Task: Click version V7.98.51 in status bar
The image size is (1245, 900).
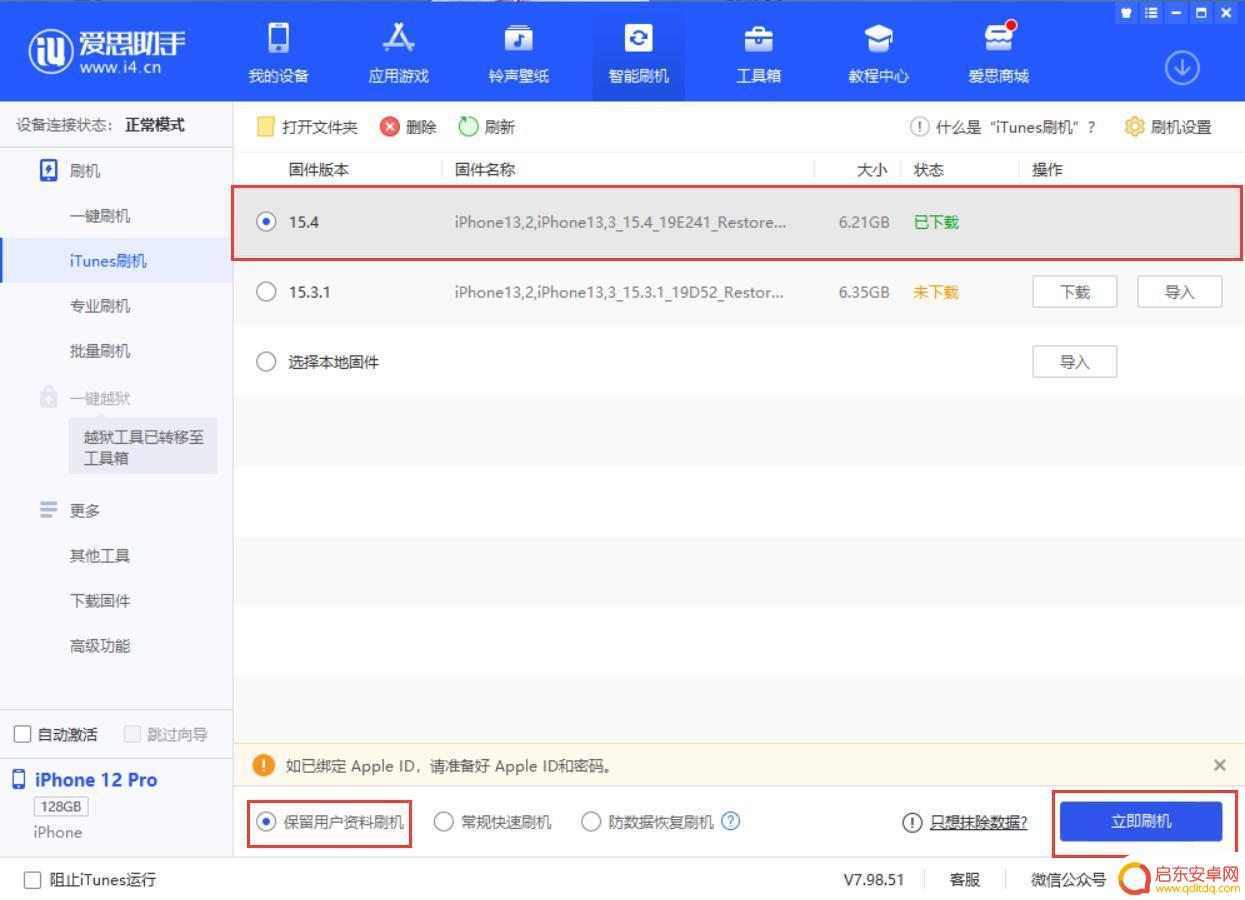Action: 874,880
